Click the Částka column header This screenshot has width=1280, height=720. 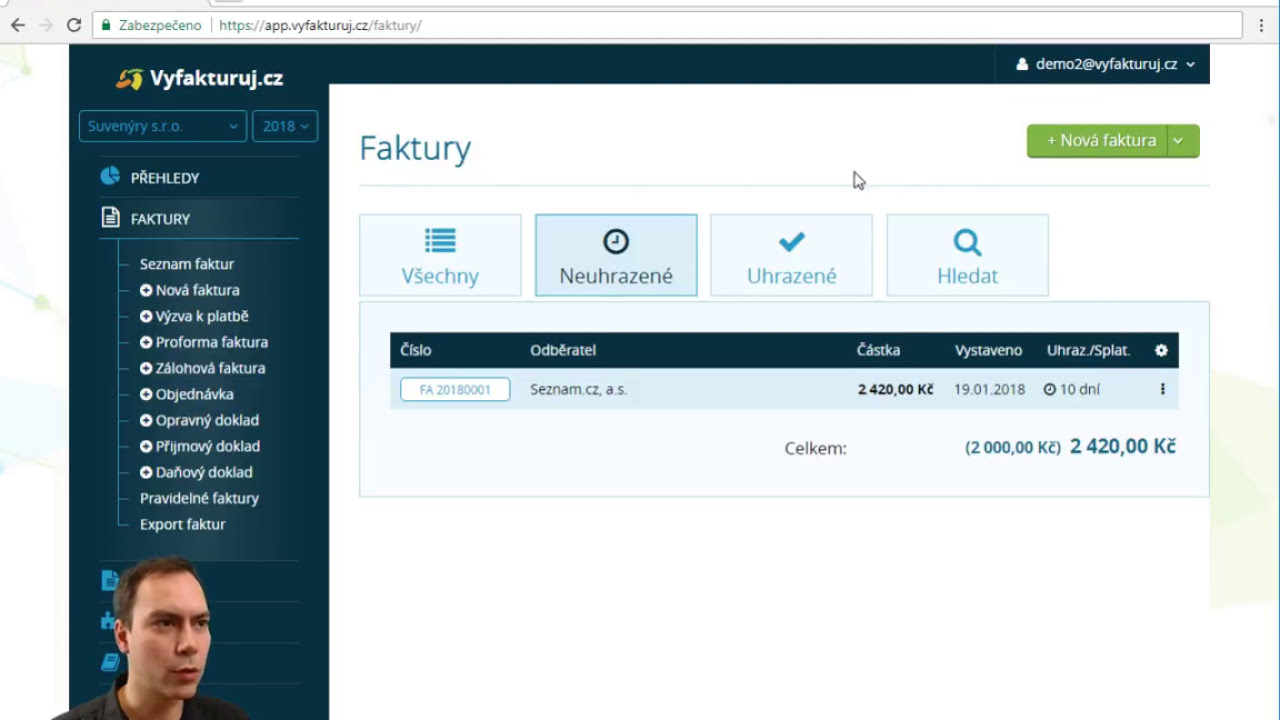click(878, 350)
